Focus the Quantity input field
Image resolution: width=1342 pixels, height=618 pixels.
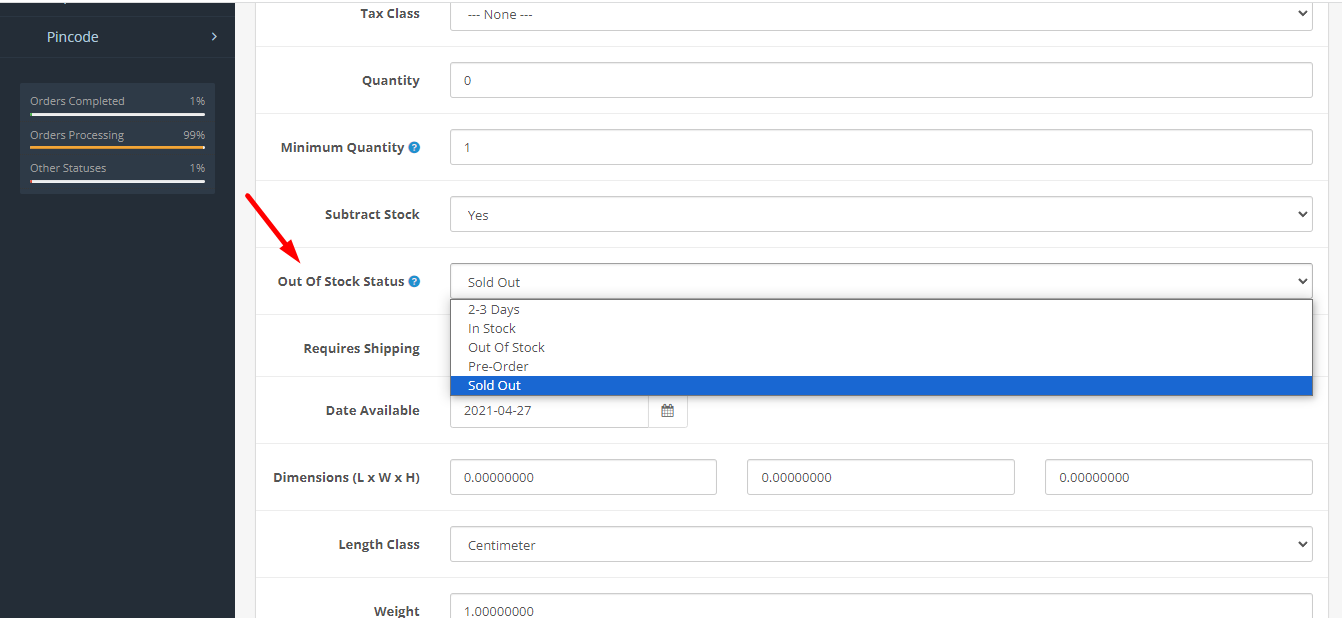click(881, 80)
